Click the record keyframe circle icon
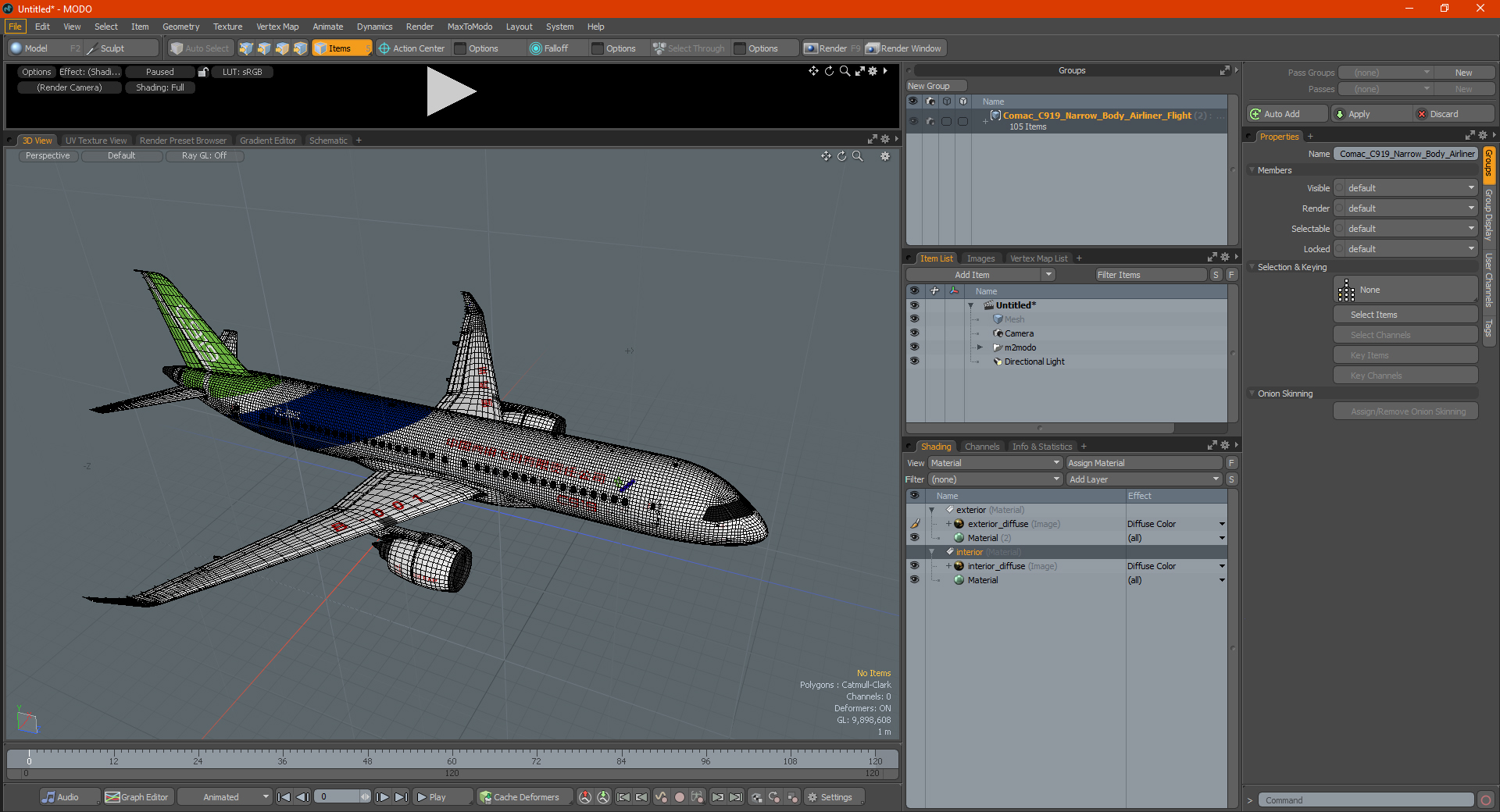 680,797
